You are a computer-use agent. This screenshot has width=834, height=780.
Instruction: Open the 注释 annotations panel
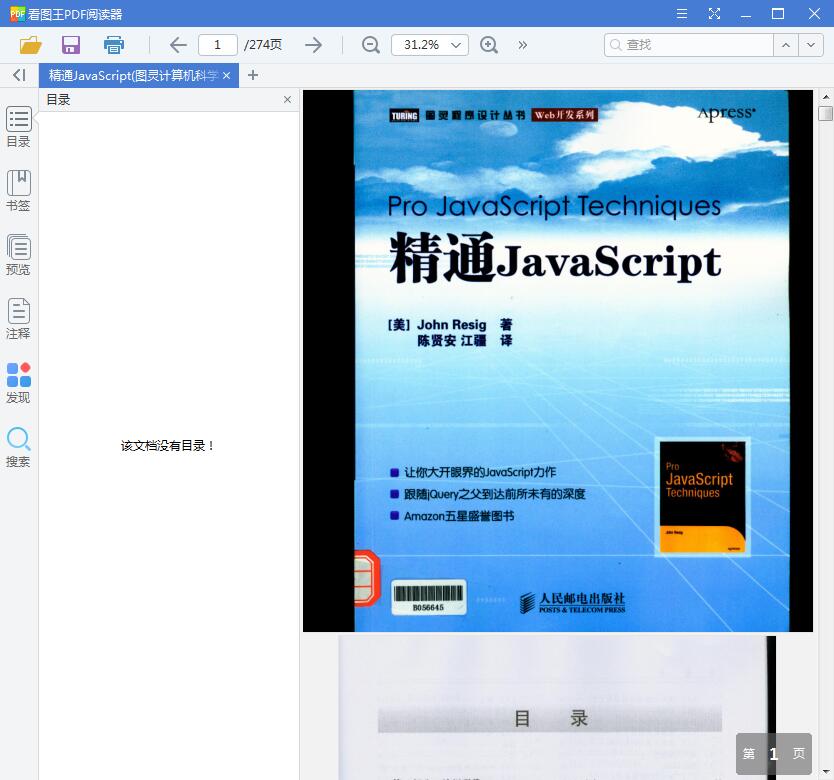point(19,319)
